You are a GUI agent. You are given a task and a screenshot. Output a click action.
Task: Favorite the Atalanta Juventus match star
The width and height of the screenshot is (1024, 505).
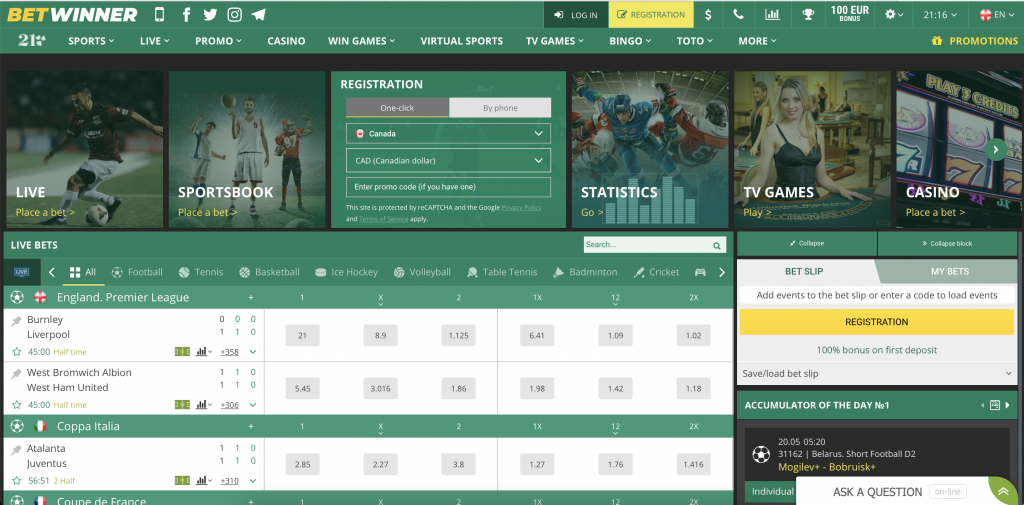click(x=17, y=480)
